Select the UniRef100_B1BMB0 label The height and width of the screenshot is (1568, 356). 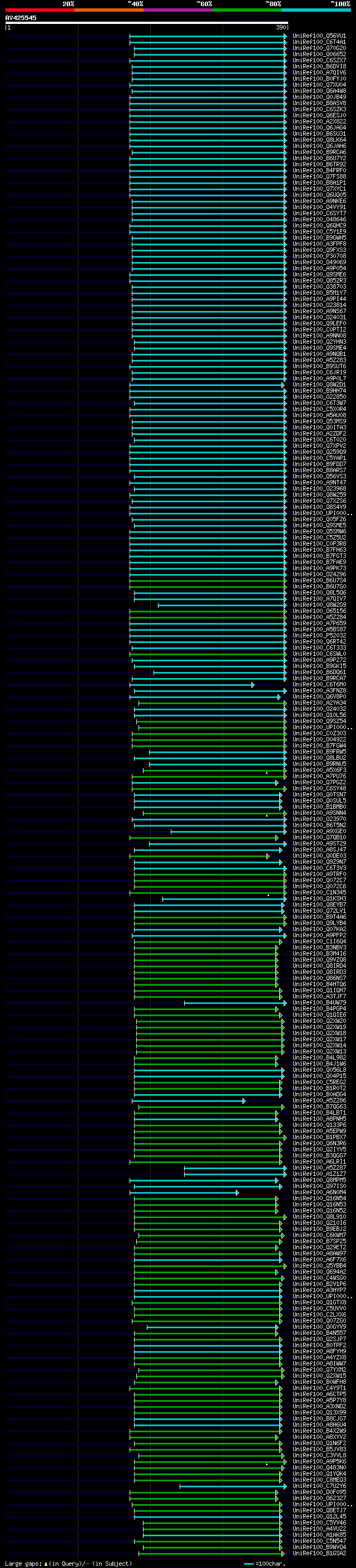319,807
